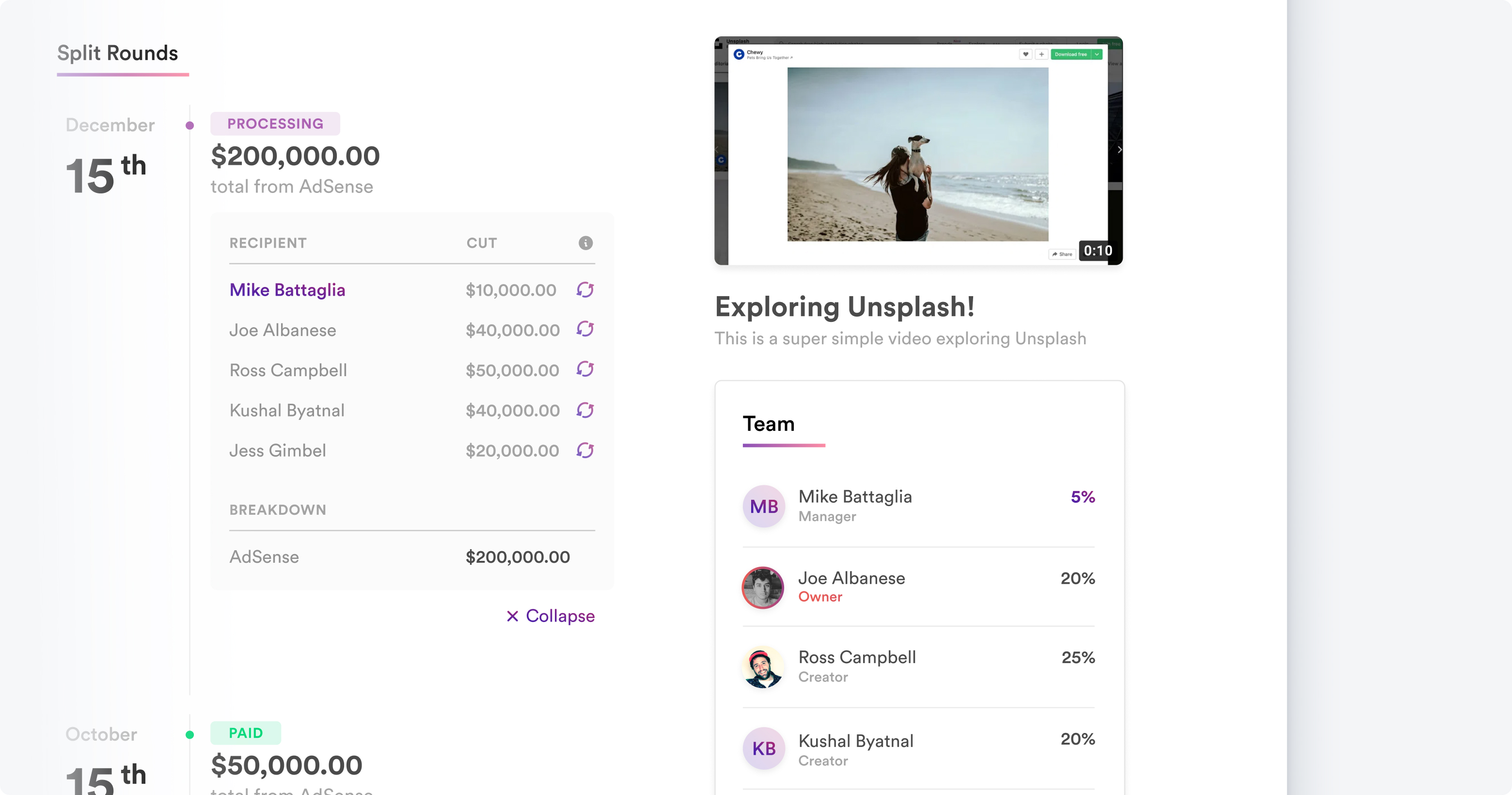Click the October timeline green dot
Image resolution: width=1512 pixels, height=795 pixels.
click(189, 734)
